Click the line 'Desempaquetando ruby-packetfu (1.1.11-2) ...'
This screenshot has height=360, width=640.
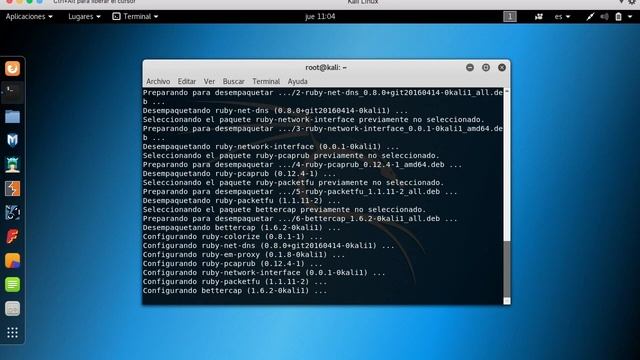241,201
